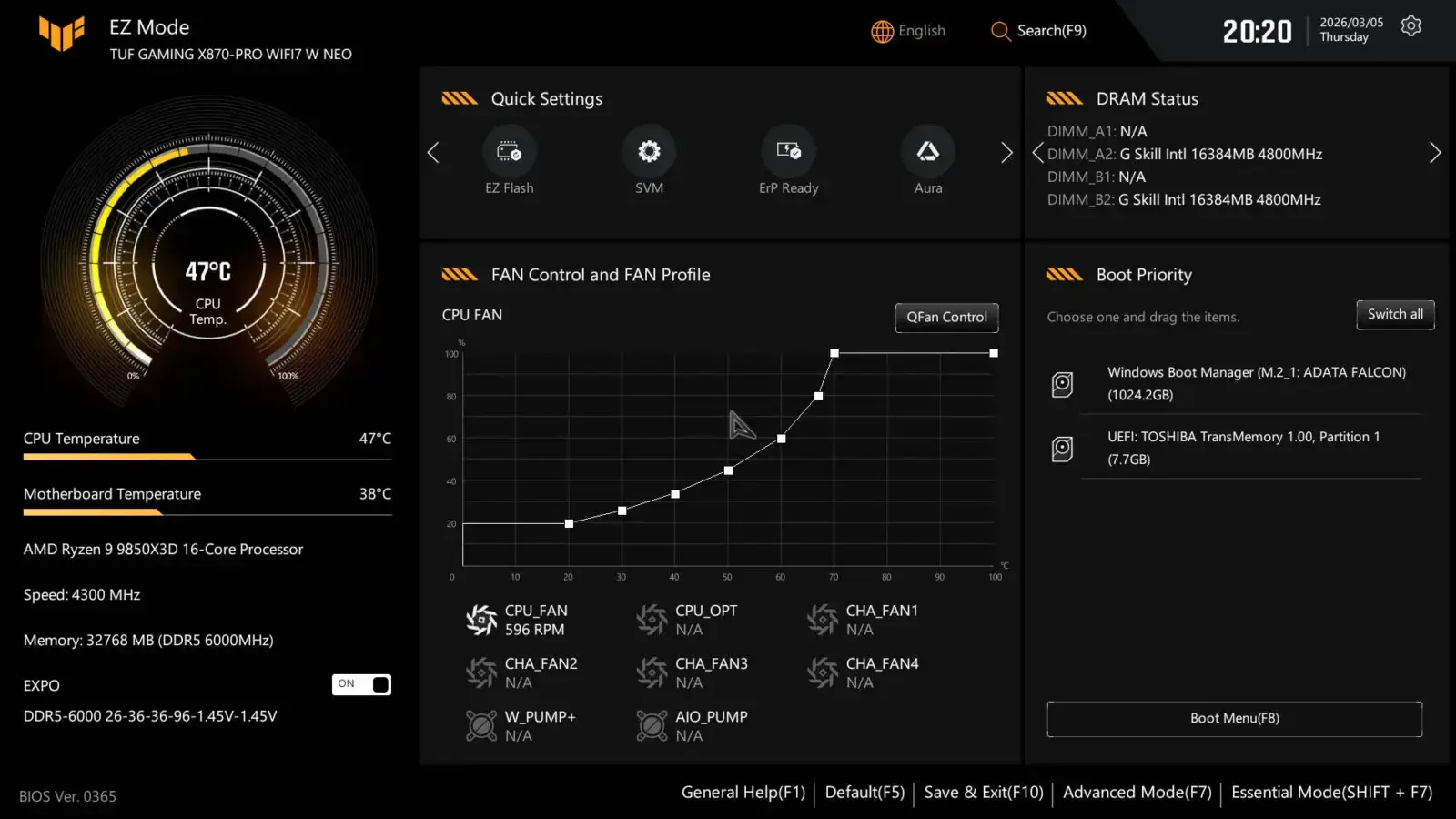This screenshot has width=1456, height=819.
Task: Click the fan curve point at 70°C
Action: (x=834, y=353)
